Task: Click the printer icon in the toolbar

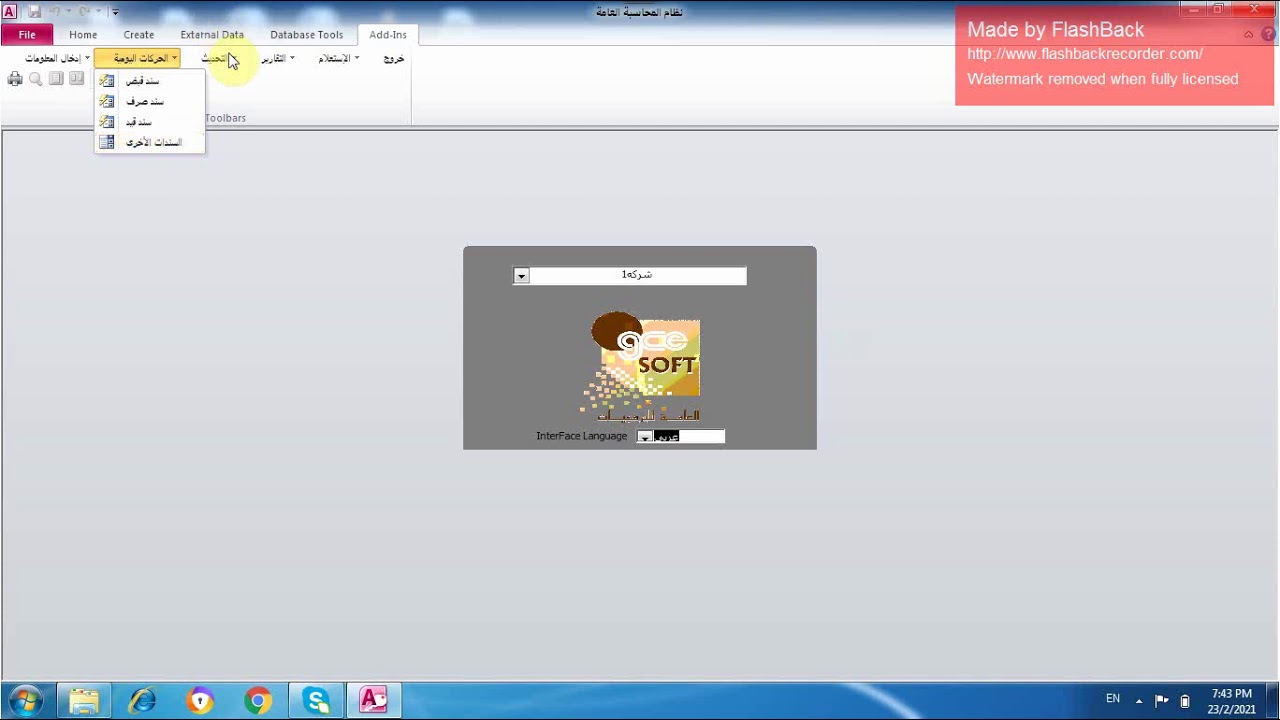Action: [15, 79]
